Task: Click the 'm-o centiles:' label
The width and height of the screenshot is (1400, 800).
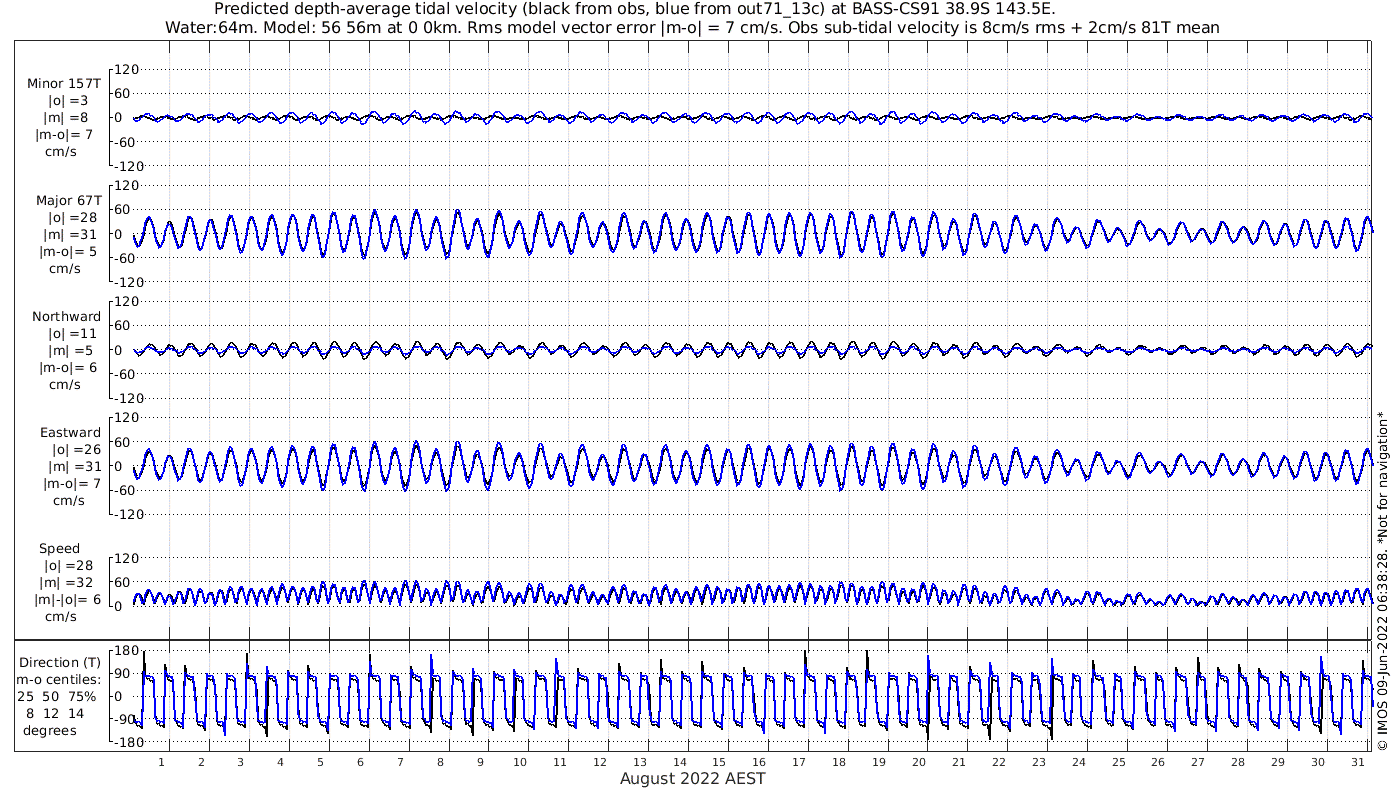Action: click(58, 680)
